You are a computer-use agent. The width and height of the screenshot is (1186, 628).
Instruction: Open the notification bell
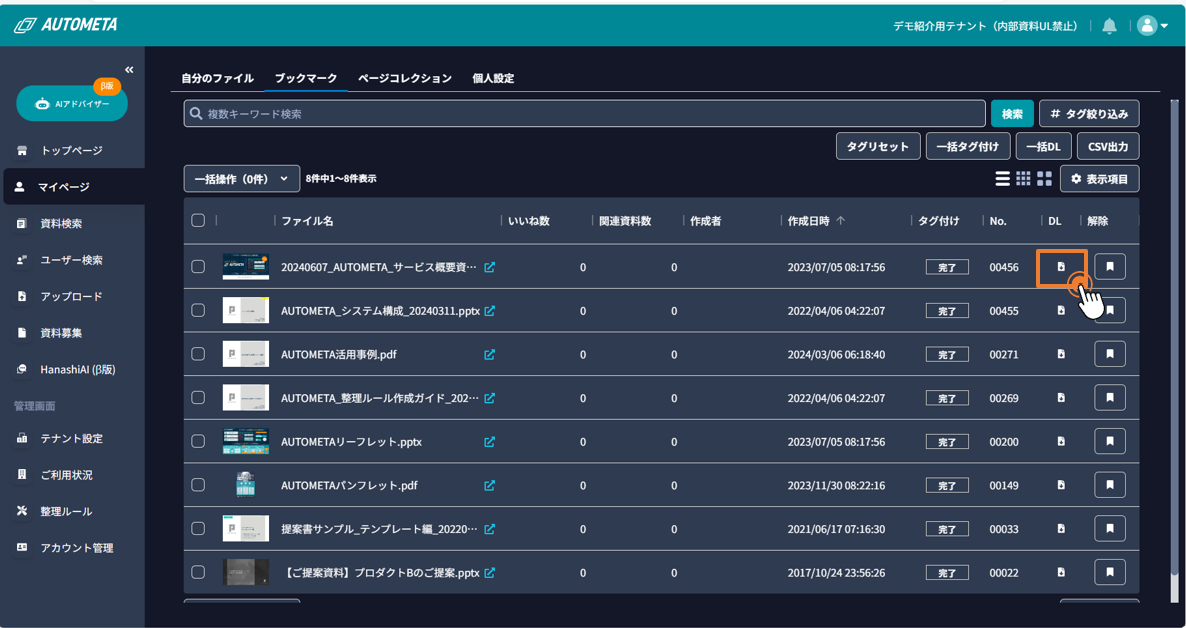point(1110,26)
